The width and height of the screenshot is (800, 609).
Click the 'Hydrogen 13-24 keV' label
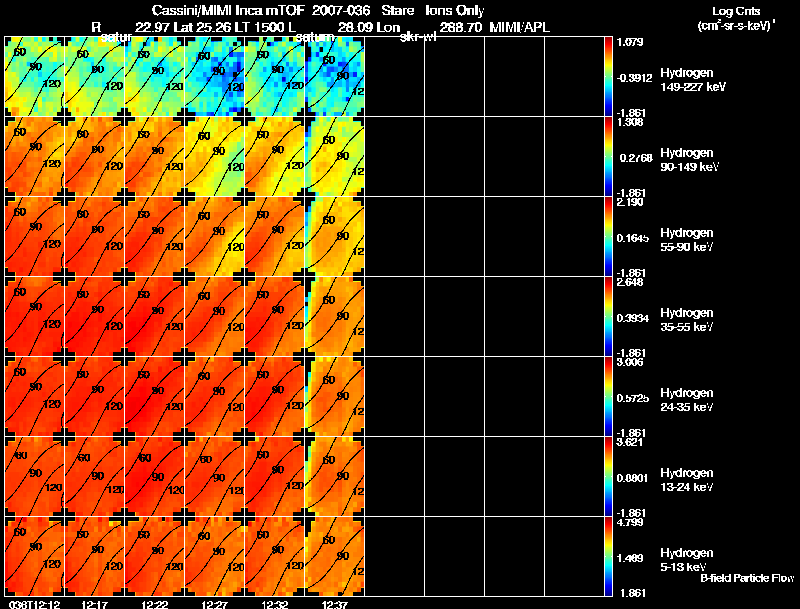coord(687,480)
